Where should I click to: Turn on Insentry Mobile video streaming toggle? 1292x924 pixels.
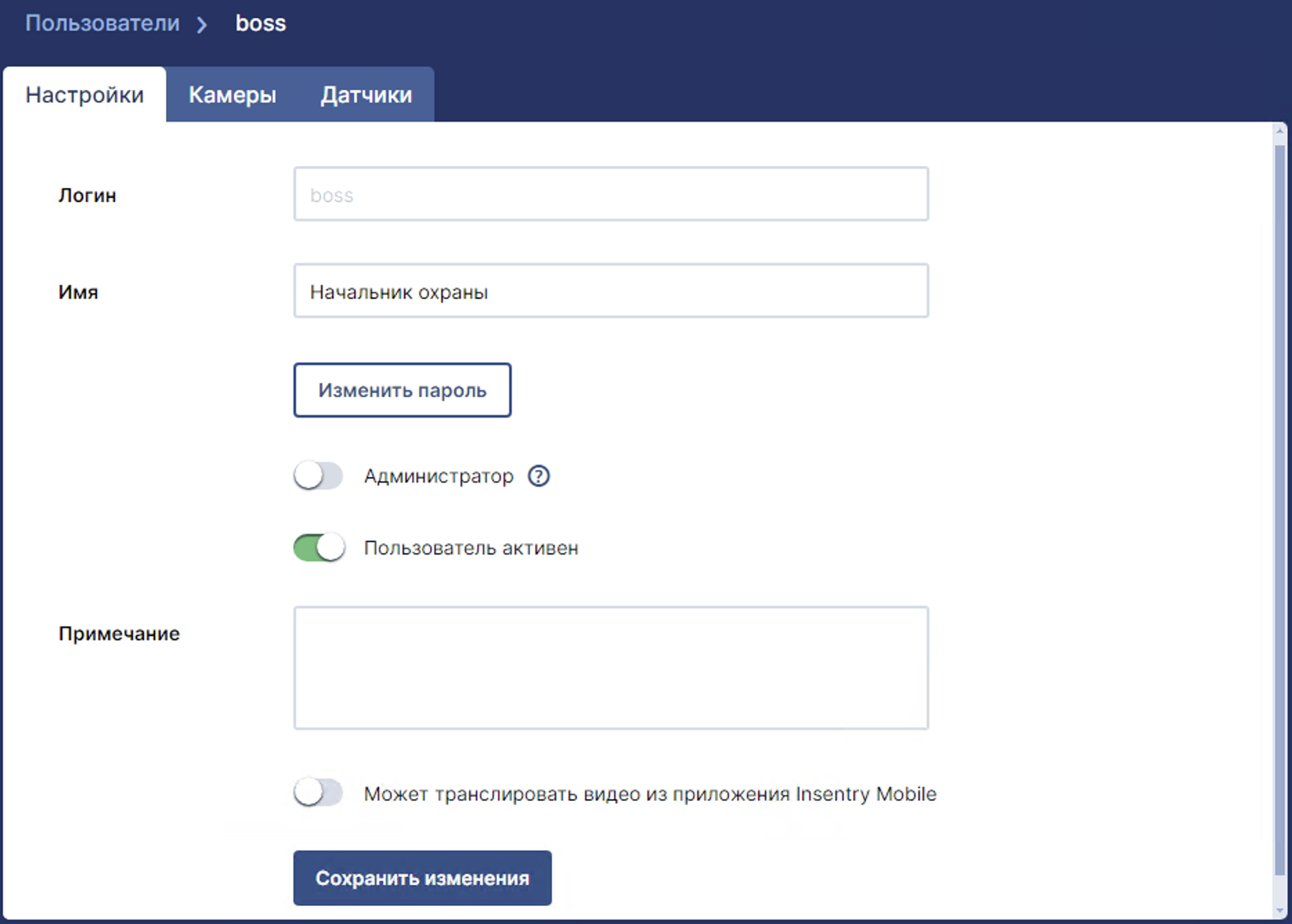pos(318,793)
